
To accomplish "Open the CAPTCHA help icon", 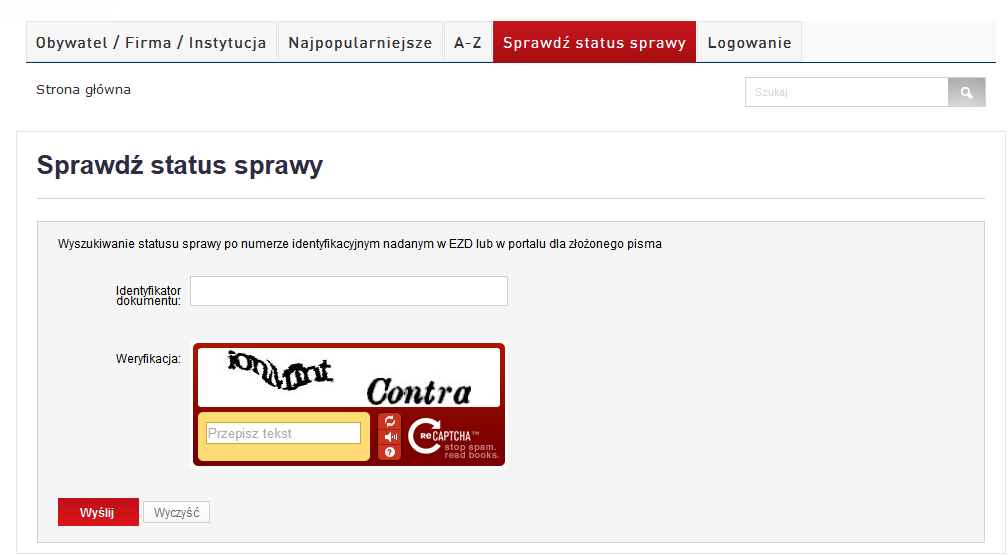I will (x=390, y=452).
